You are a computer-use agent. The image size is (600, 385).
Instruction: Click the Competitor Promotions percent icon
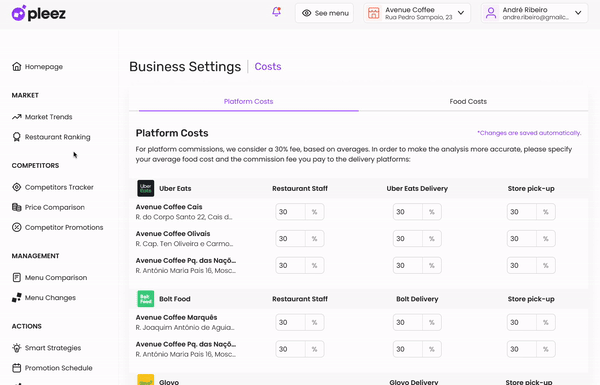16,227
